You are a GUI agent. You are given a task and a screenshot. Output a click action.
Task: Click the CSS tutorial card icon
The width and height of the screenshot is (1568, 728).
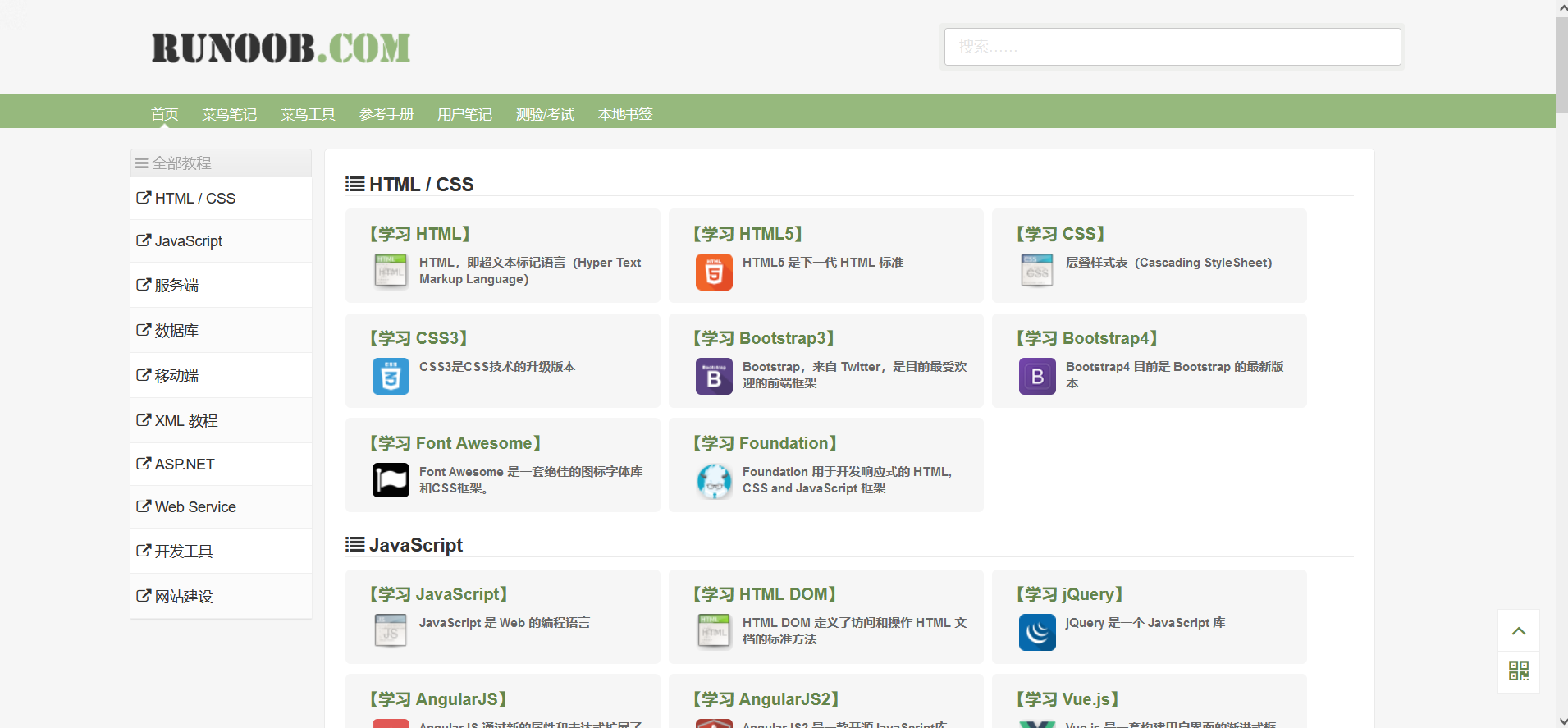[x=1037, y=272]
